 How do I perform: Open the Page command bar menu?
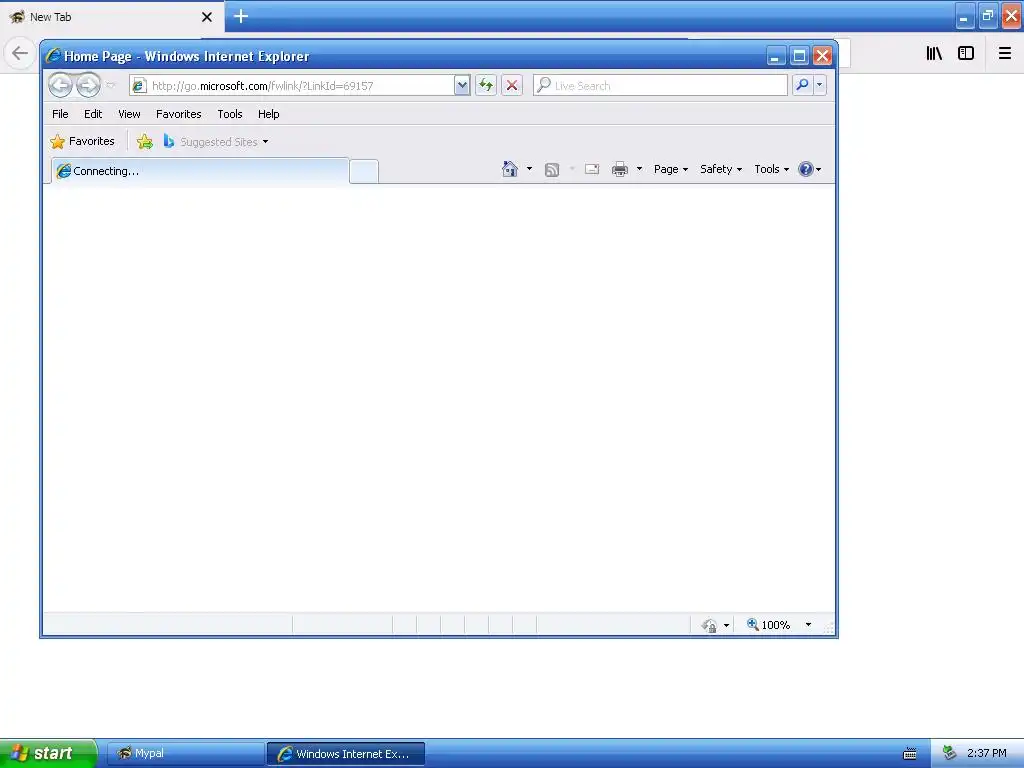[x=671, y=169]
